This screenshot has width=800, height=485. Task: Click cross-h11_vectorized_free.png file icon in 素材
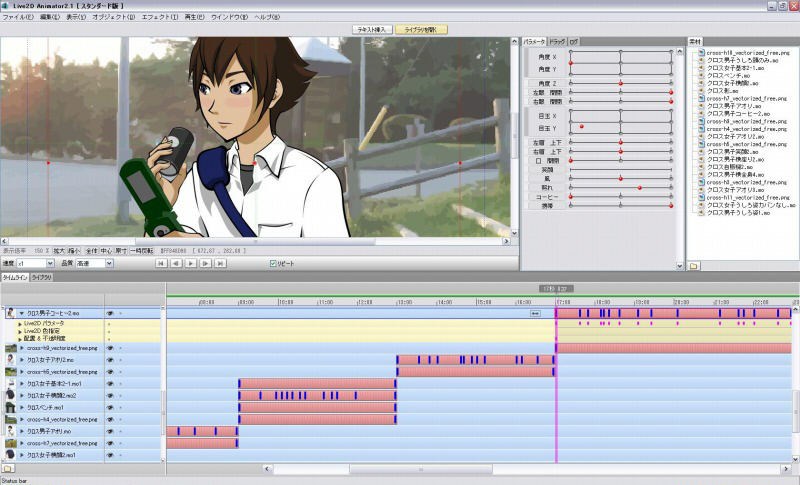click(x=702, y=197)
